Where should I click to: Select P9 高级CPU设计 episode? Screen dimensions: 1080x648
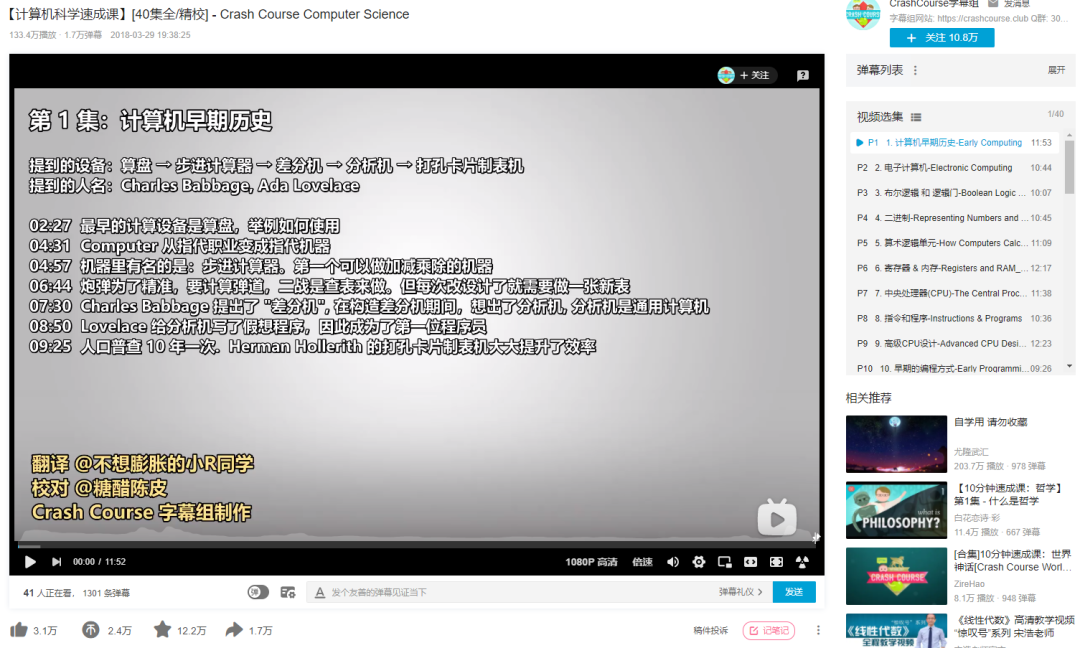[954, 344]
